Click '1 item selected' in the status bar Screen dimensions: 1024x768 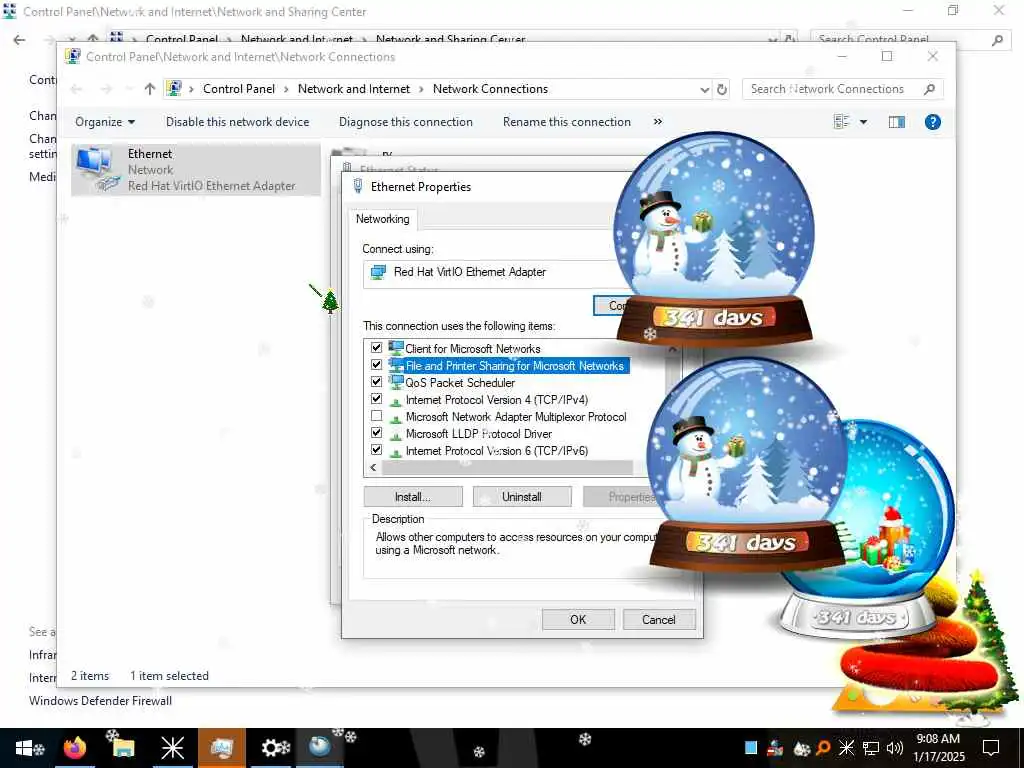click(169, 677)
